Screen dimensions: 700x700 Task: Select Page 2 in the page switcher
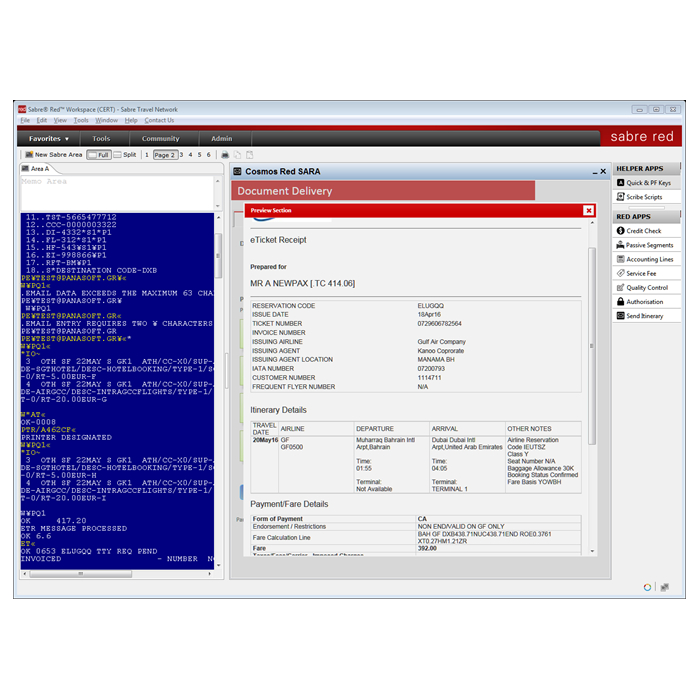(x=164, y=155)
